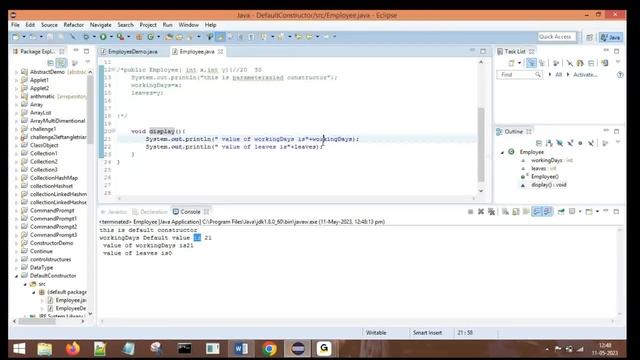Open the Source menu
Screen dimensions: 640x360
point(49,25)
